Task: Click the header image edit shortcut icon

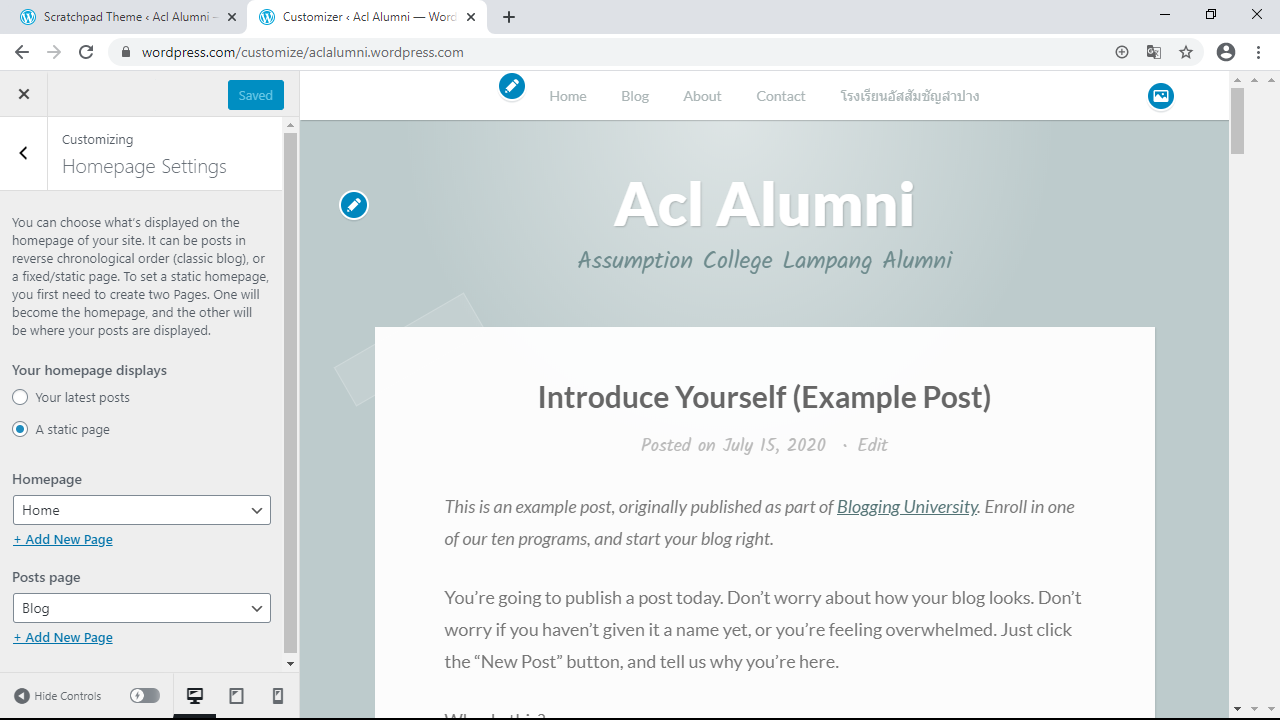Action: 1161,96
